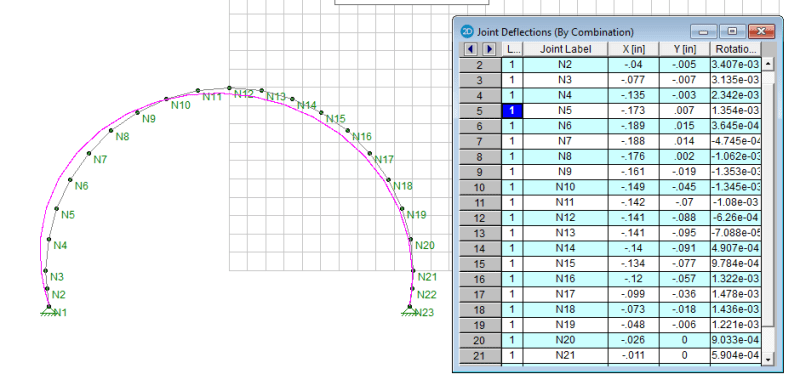Click the pinned support at joint N23
Screen dimensions: 800x391
click(x=410, y=310)
